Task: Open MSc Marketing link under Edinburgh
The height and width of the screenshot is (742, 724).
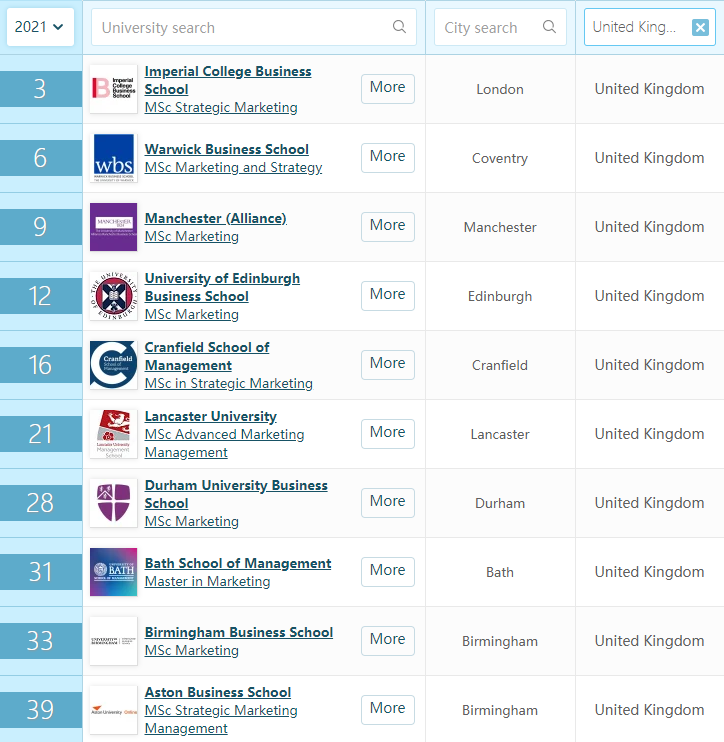Action: coord(192,314)
